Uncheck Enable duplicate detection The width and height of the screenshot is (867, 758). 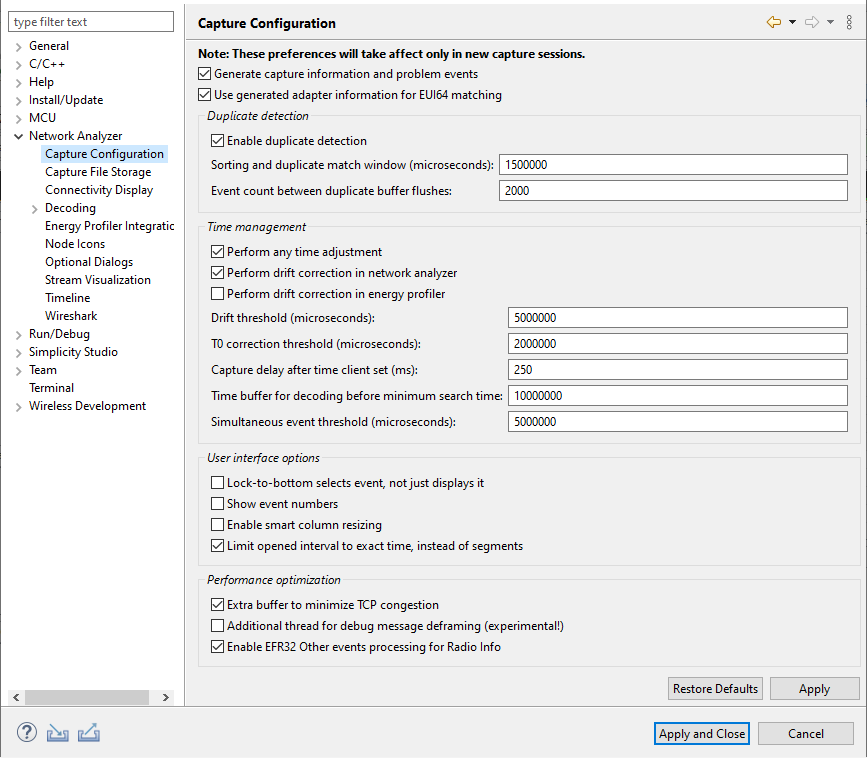point(217,141)
